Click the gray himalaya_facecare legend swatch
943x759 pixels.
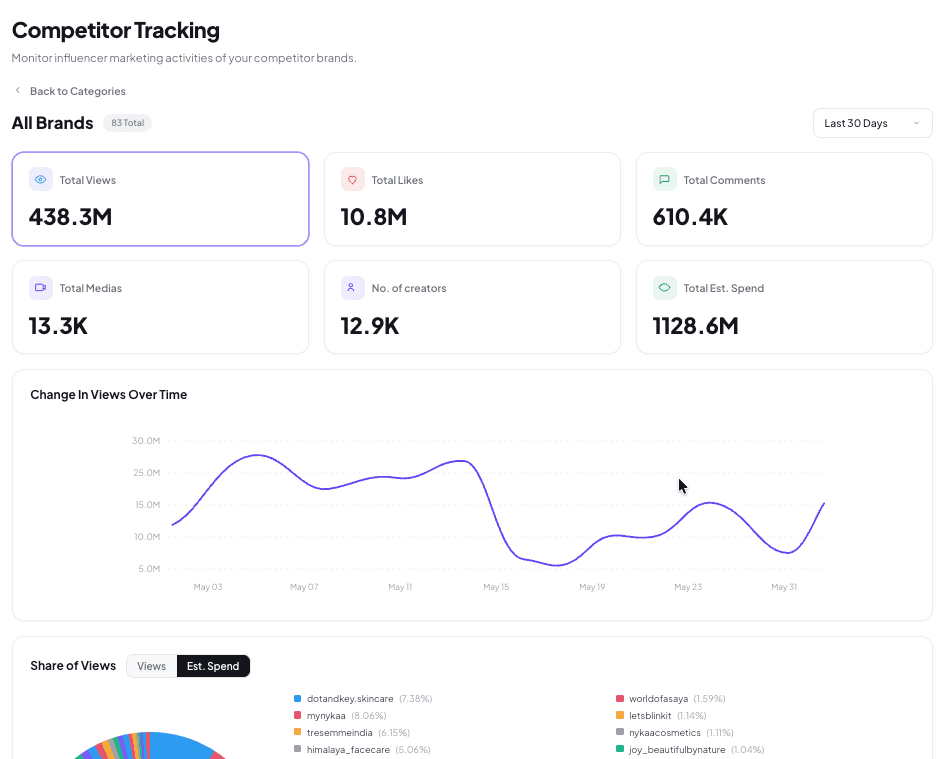click(x=297, y=749)
